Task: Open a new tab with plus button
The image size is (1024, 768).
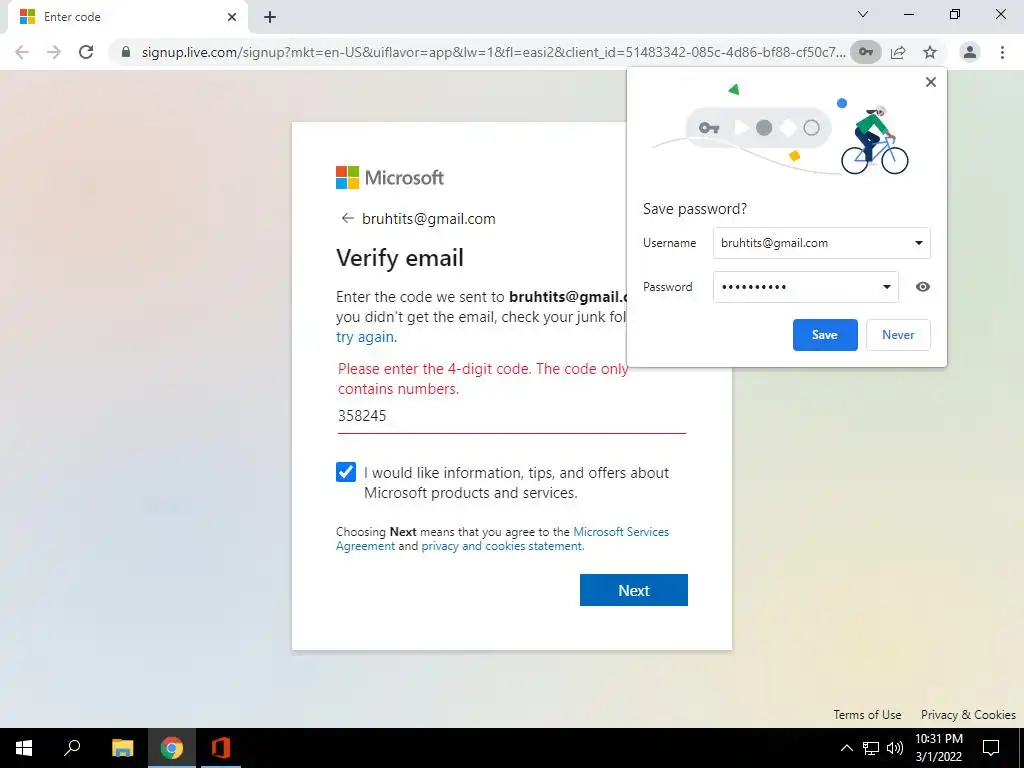Action: tap(270, 17)
